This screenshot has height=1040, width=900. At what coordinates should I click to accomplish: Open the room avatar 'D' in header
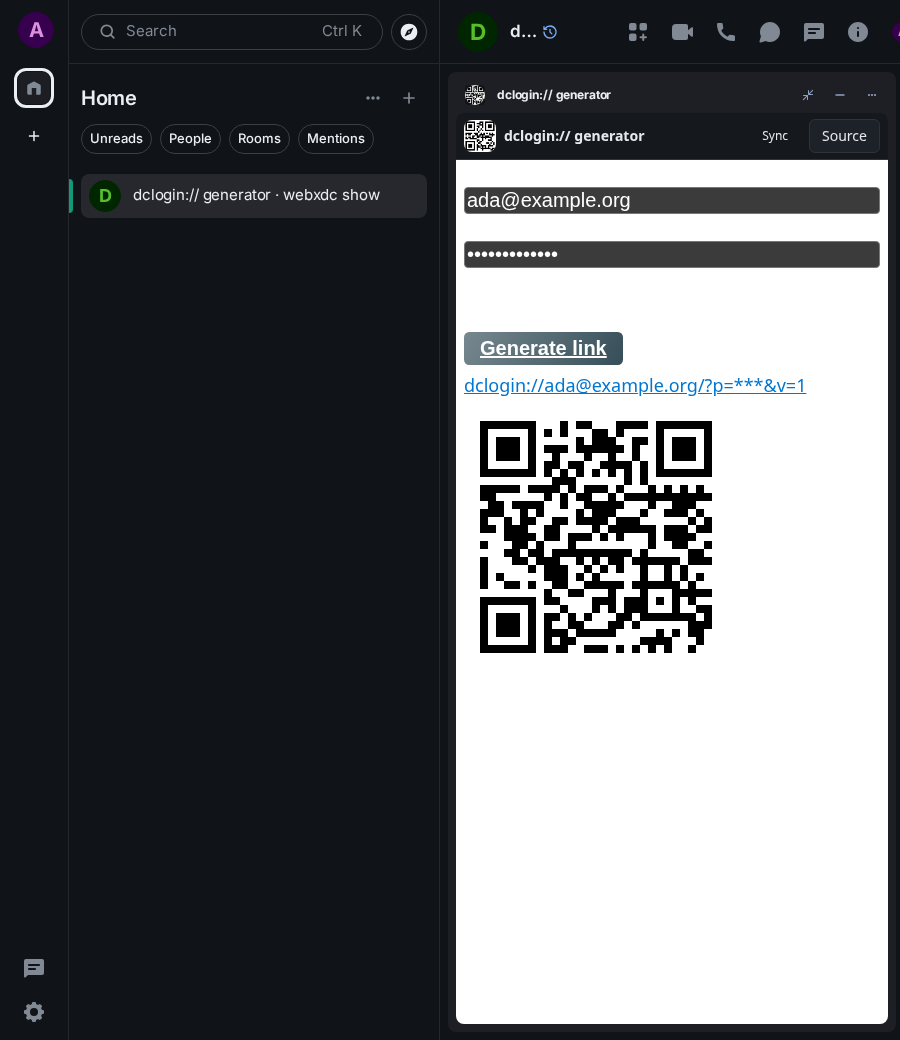click(478, 32)
